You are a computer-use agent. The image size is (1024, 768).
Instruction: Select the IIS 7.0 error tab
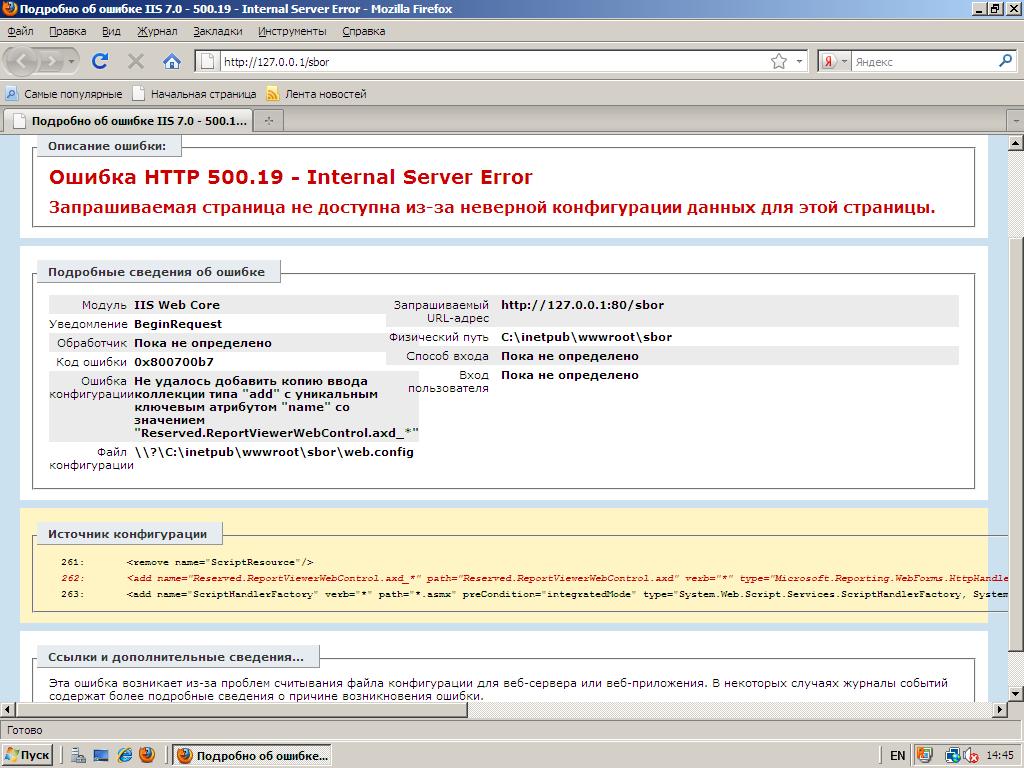[x=128, y=121]
